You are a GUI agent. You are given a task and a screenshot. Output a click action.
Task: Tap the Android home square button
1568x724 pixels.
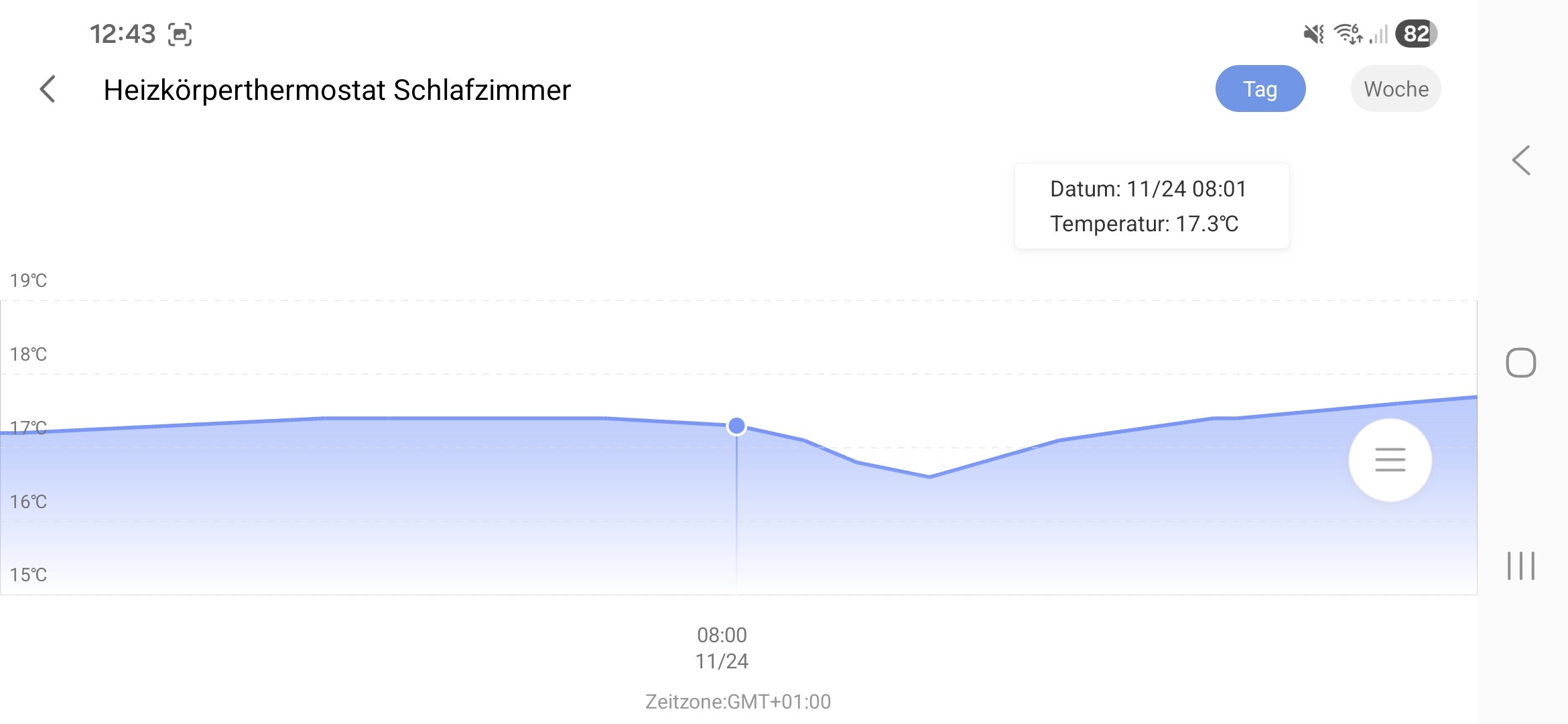[1520, 363]
